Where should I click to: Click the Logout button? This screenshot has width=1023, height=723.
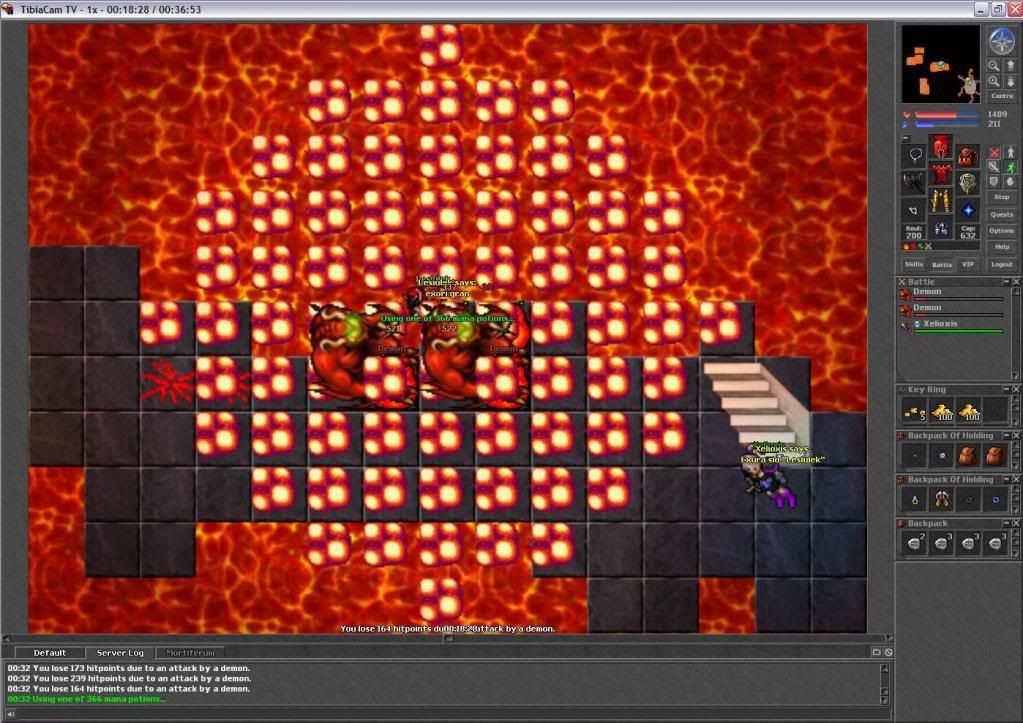(x=1001, y=264)
